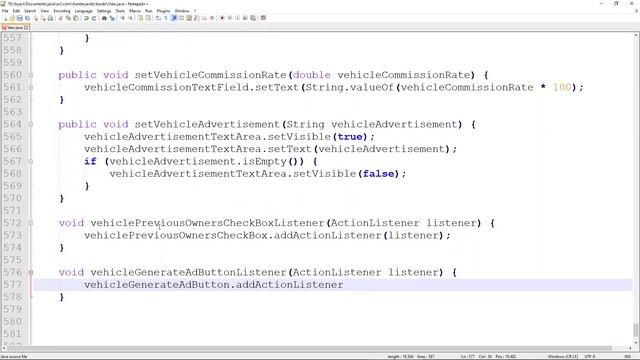Image resolution: width=640 pixels, height=360 pixels.
Task: Undo last edit with Undo icon
Action: coord(86,18)
